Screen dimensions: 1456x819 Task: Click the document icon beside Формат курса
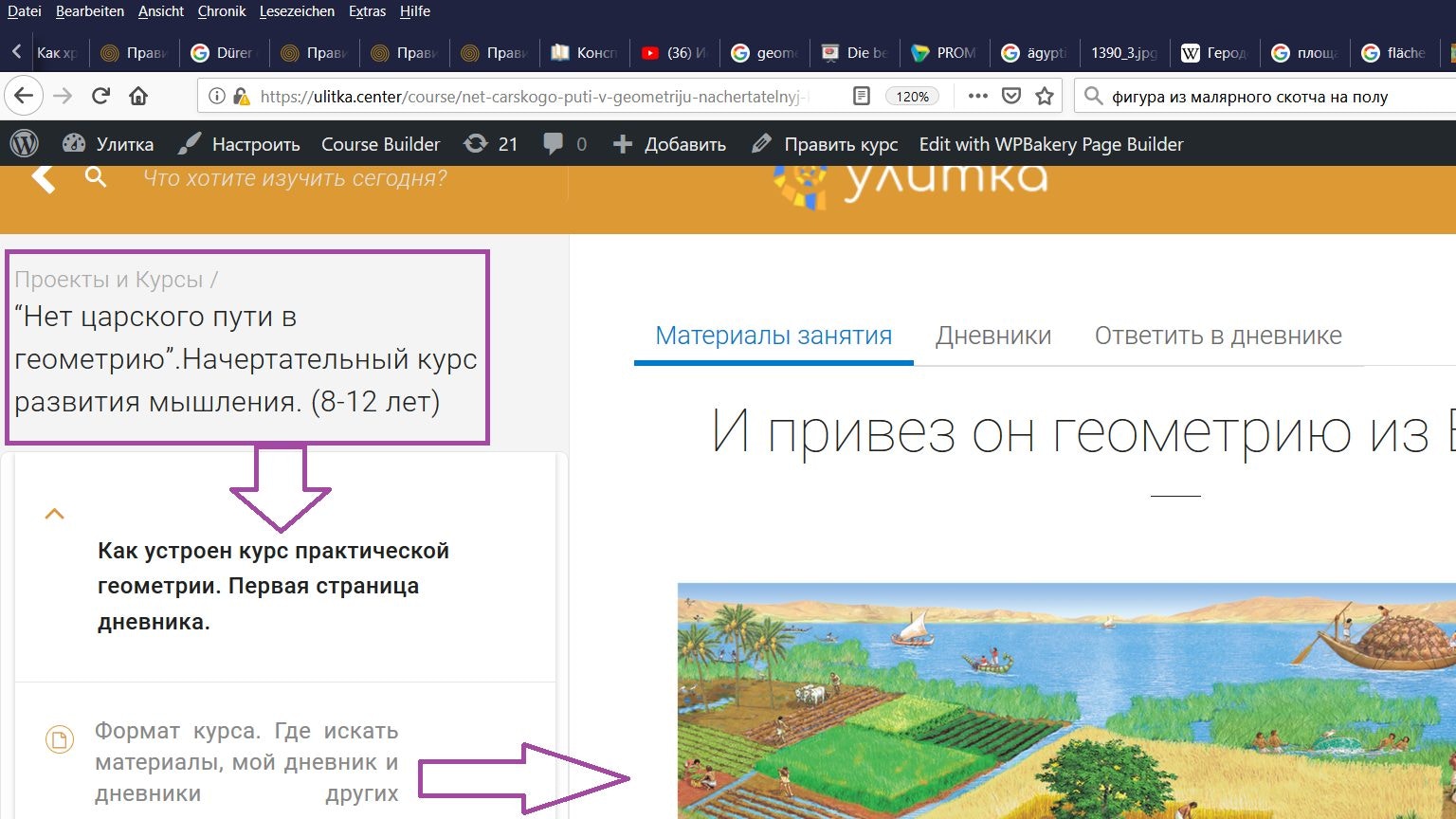pyautogui.click(x=59, y=739)
